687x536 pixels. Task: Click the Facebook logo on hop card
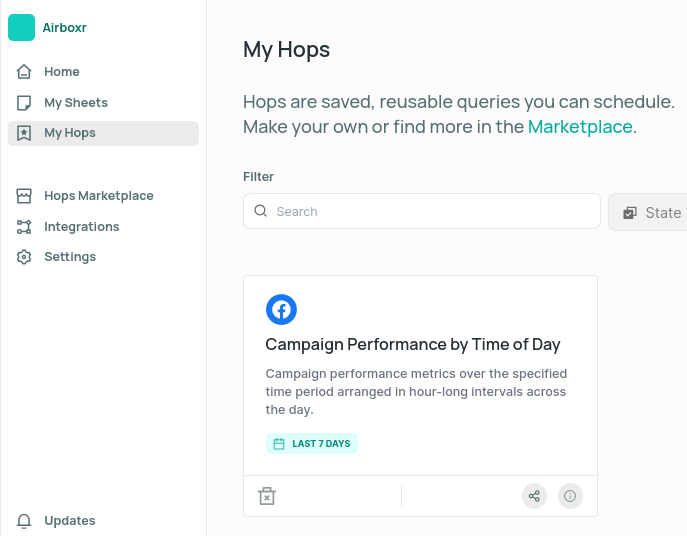[281, 309]
